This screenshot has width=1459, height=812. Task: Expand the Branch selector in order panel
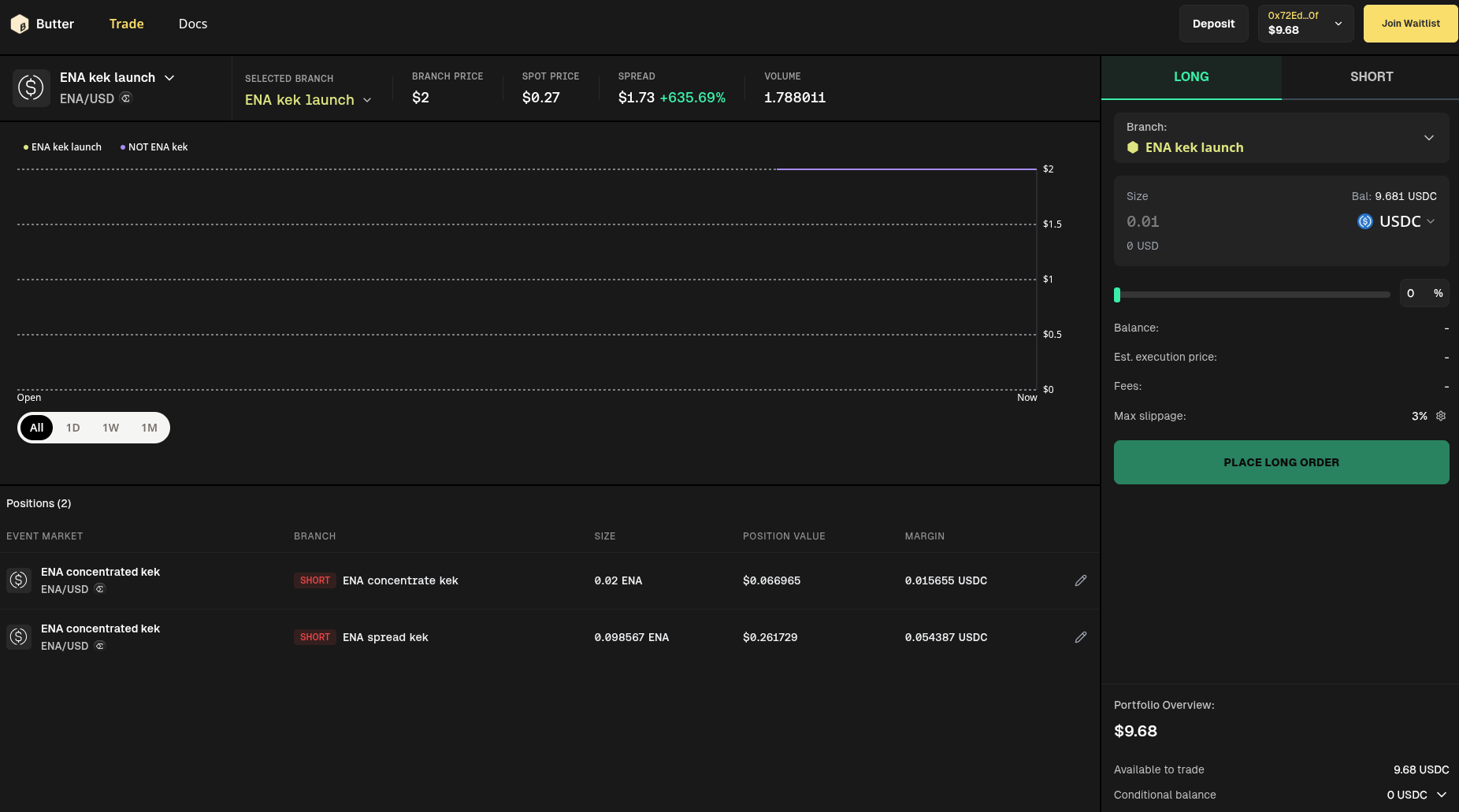tap(1281, 138)
